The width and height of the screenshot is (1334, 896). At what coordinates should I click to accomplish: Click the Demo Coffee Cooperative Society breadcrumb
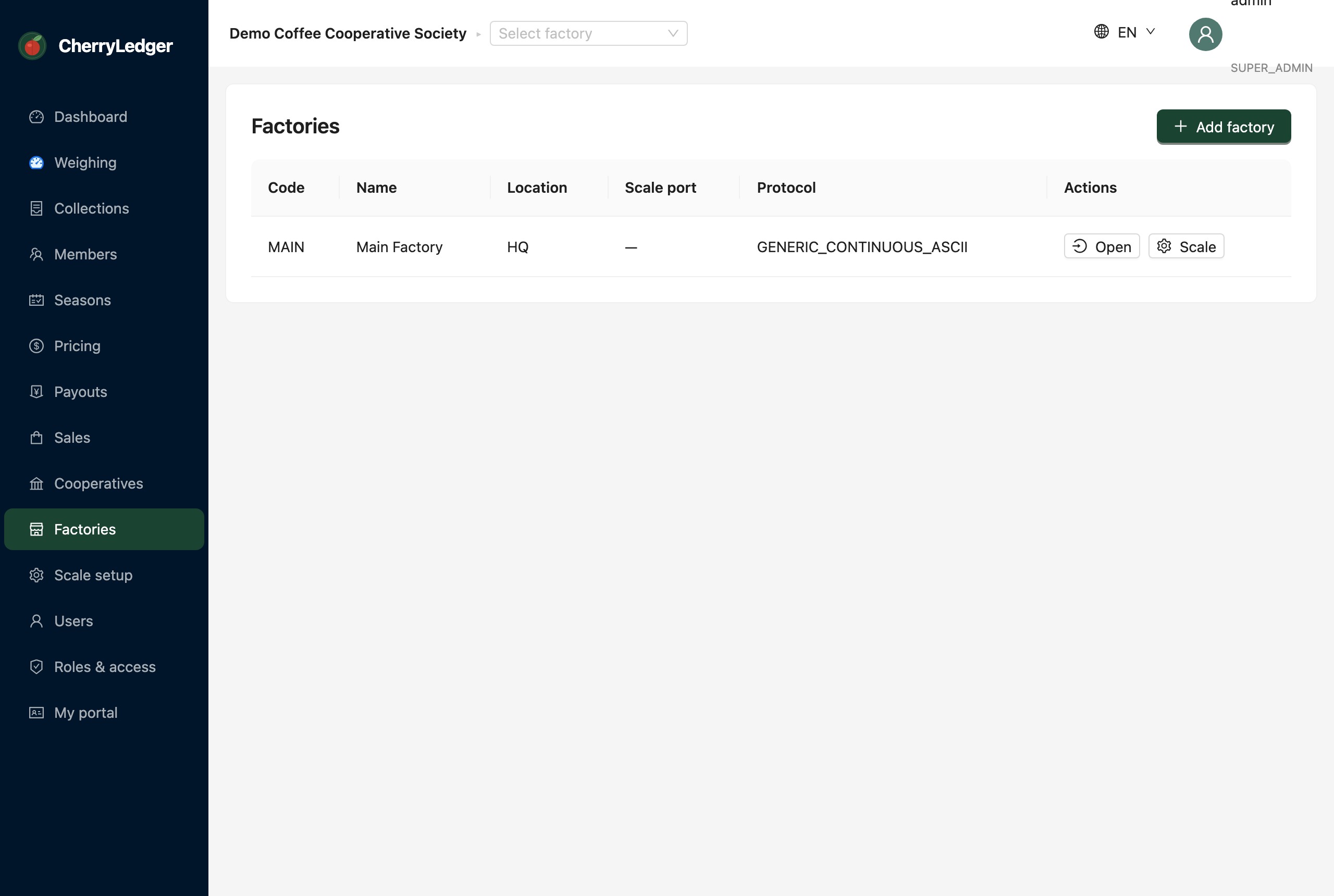point(348,33)
